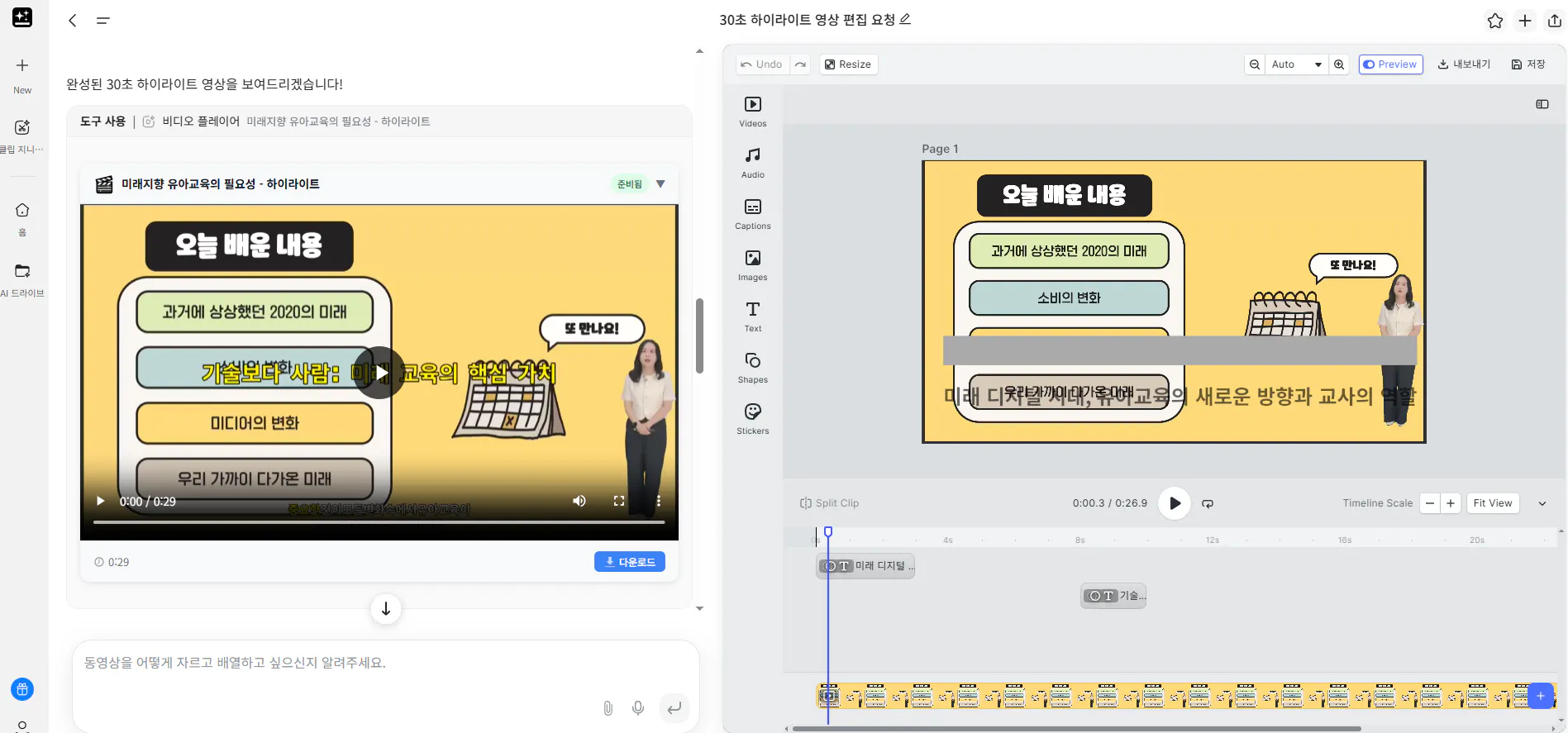This screenshot has width=1568, height=733.
Task: Send message with the enter arrow
Action: 674,708
